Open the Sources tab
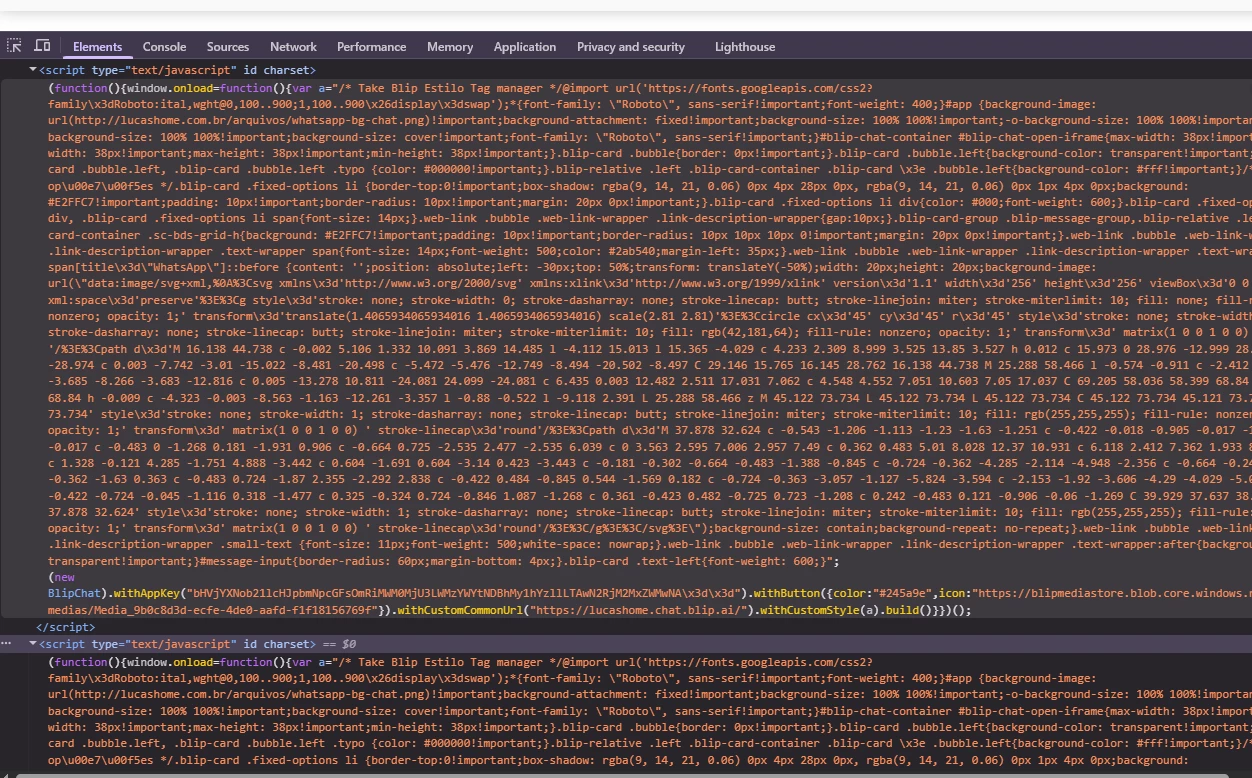This screenshot has width=1252, height=778. 228,47
